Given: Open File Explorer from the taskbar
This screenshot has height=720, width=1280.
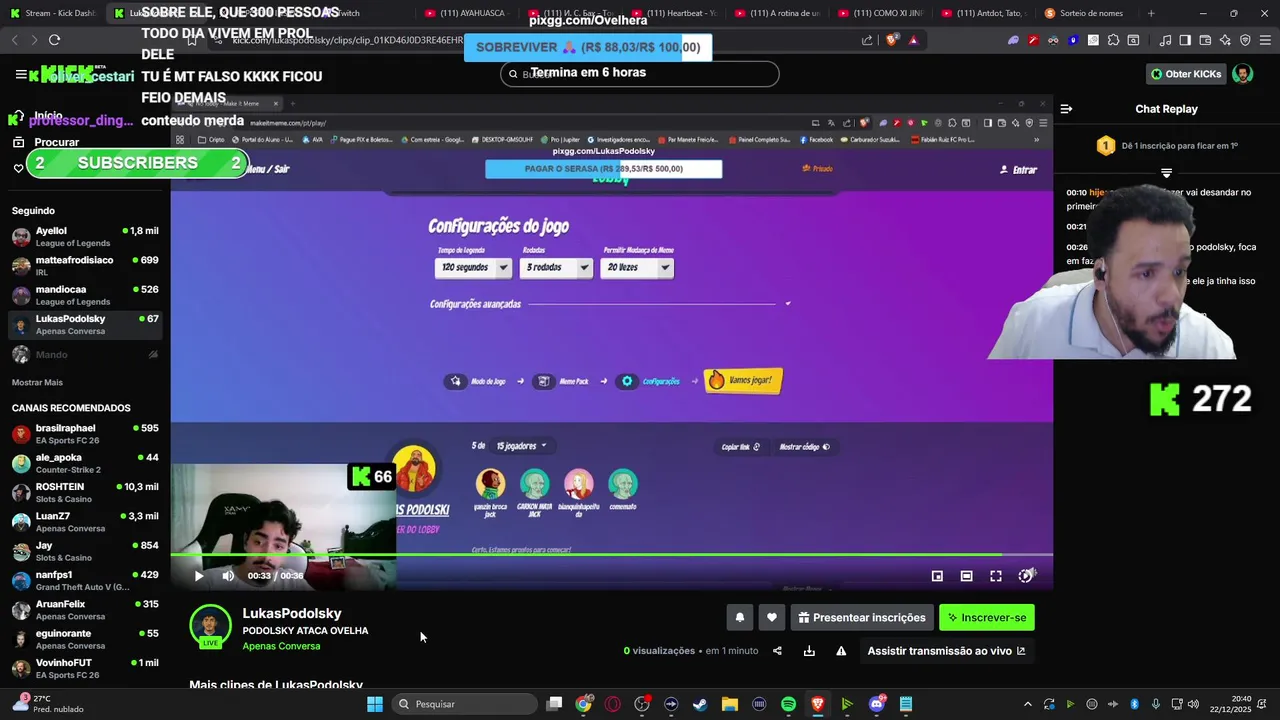Looking at the screenshot, I should click(x=729, y=704).
